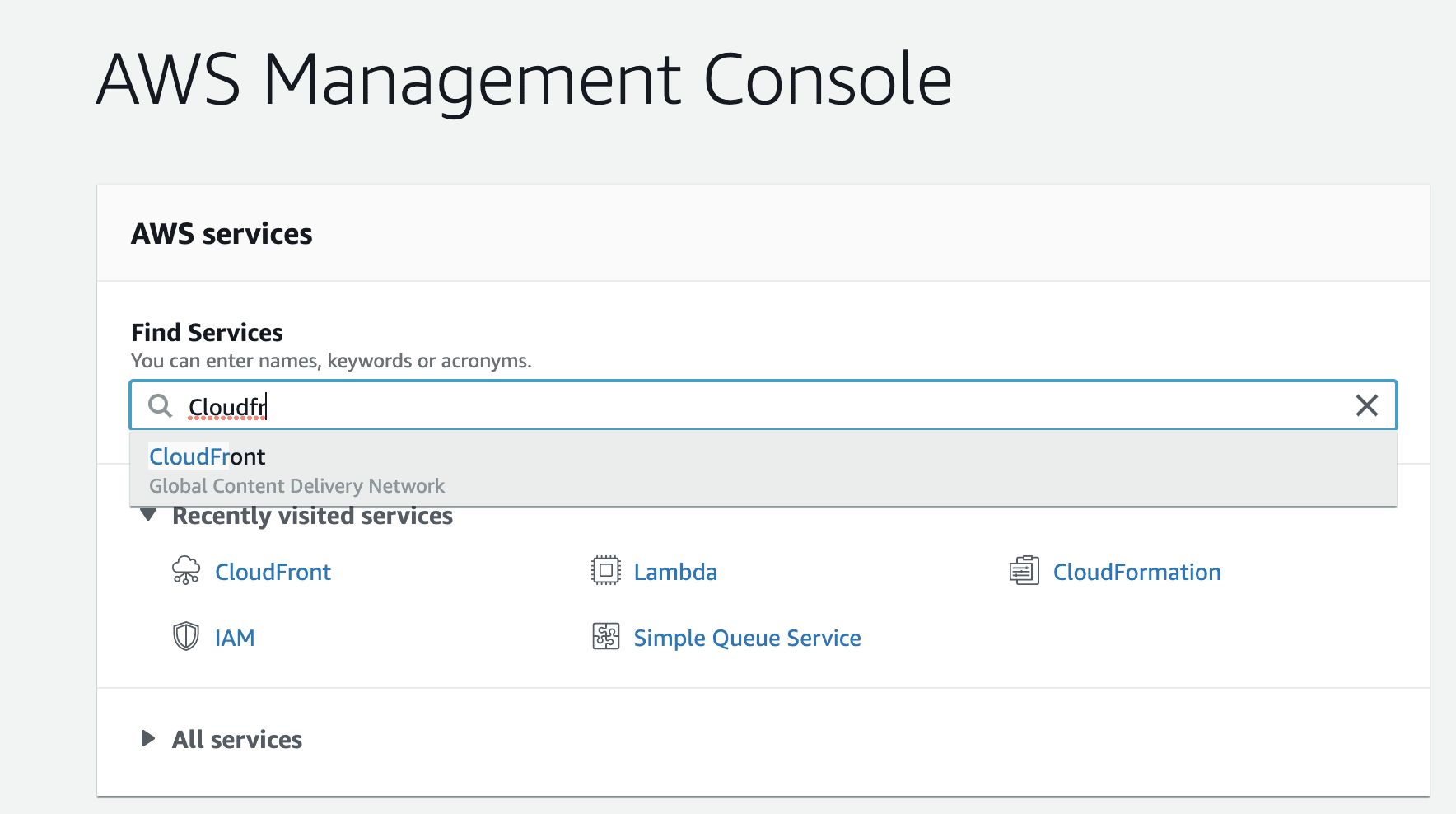
Task: Click the AWS Management Console title
Action: pos(524,80)
